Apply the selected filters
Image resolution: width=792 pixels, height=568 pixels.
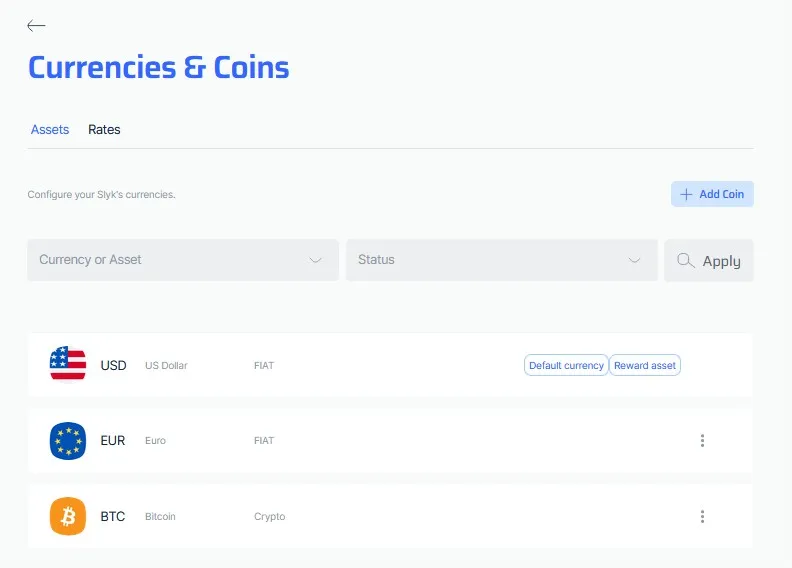709,261
